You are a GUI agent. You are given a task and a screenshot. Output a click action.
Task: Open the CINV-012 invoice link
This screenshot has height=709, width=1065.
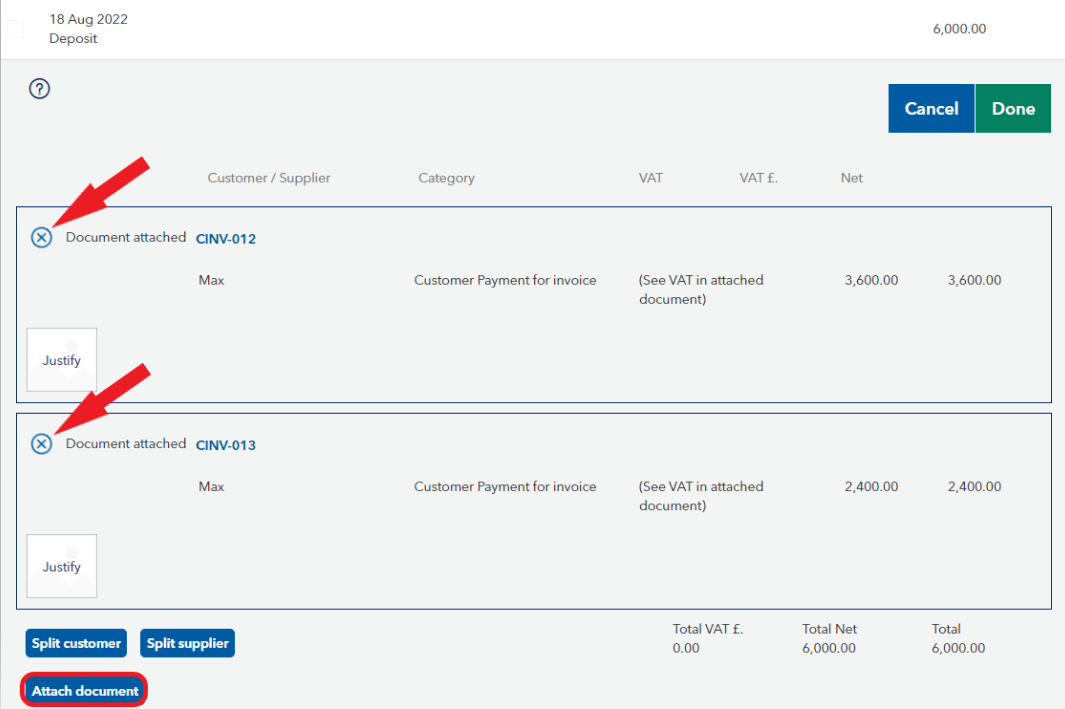coord(226,239)
